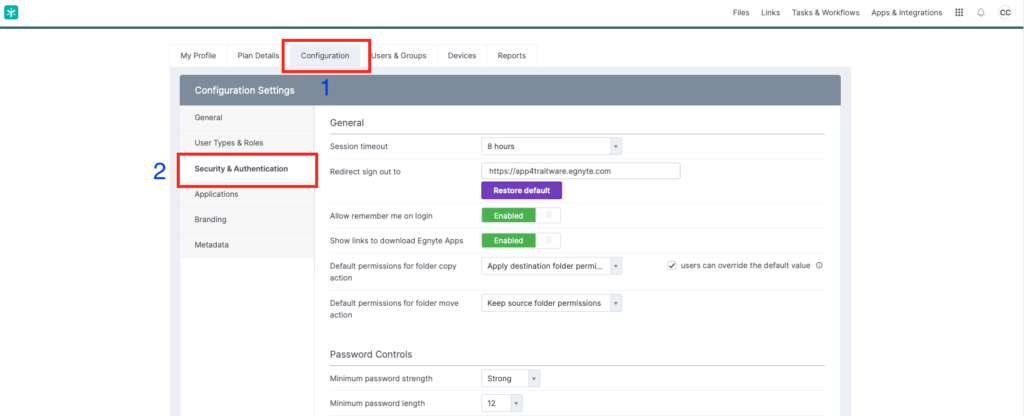Open folder move action permissions dropdown
1024x416 pixels.
[x=551, y=303]
